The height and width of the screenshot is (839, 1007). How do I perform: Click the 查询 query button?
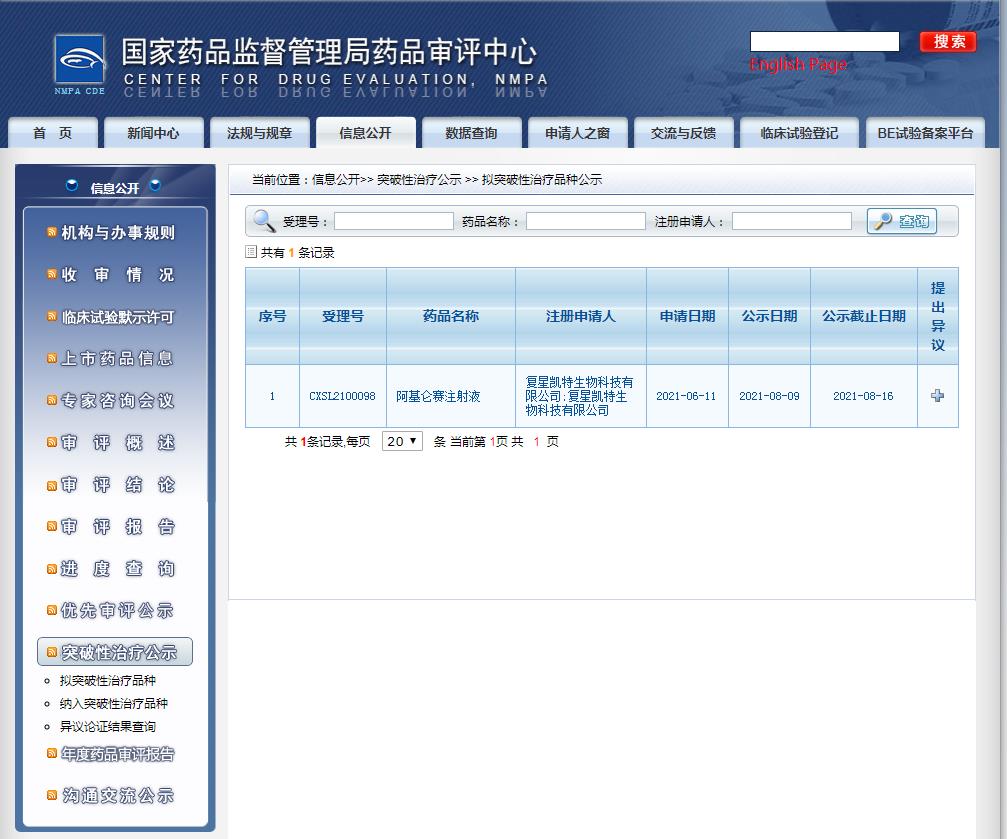pyautogui.click(x=901, y=220)
